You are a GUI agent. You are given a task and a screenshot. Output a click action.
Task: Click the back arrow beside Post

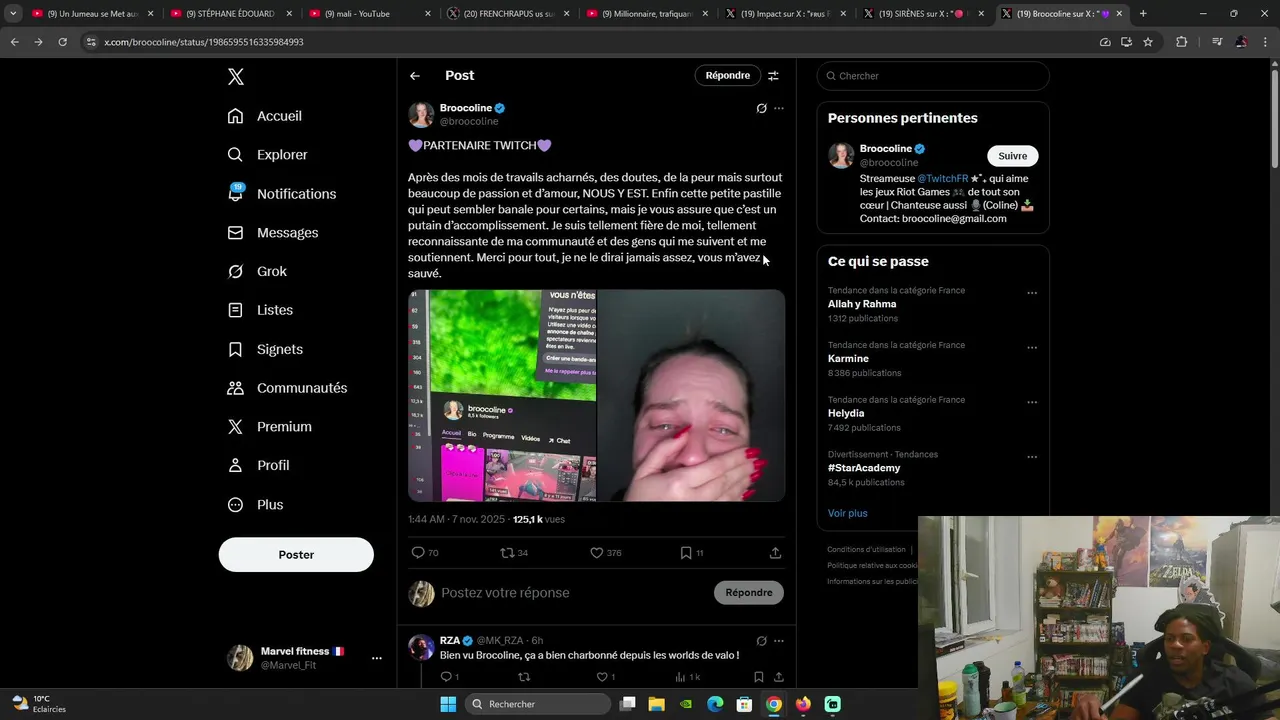click(415, 76)
